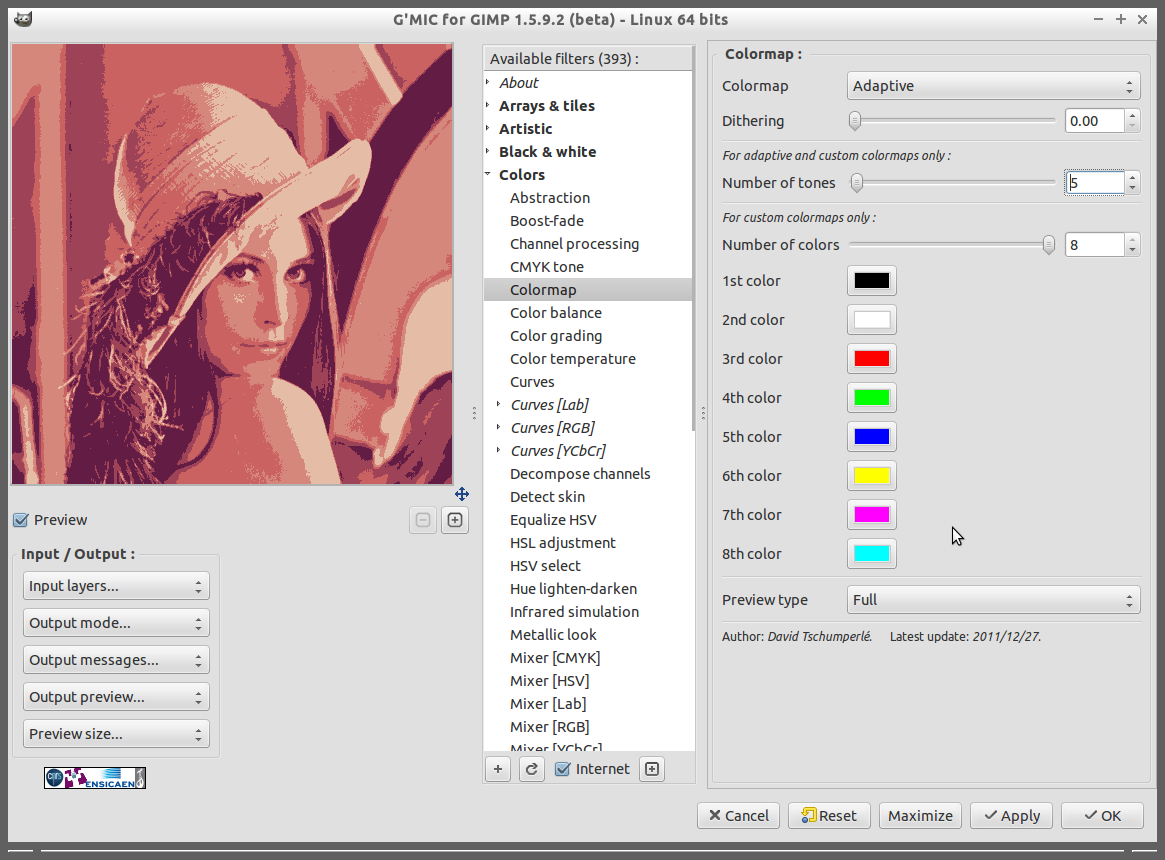Open the 5th color blue swatch
The image size is (1165, 860).
pos(872,437)
